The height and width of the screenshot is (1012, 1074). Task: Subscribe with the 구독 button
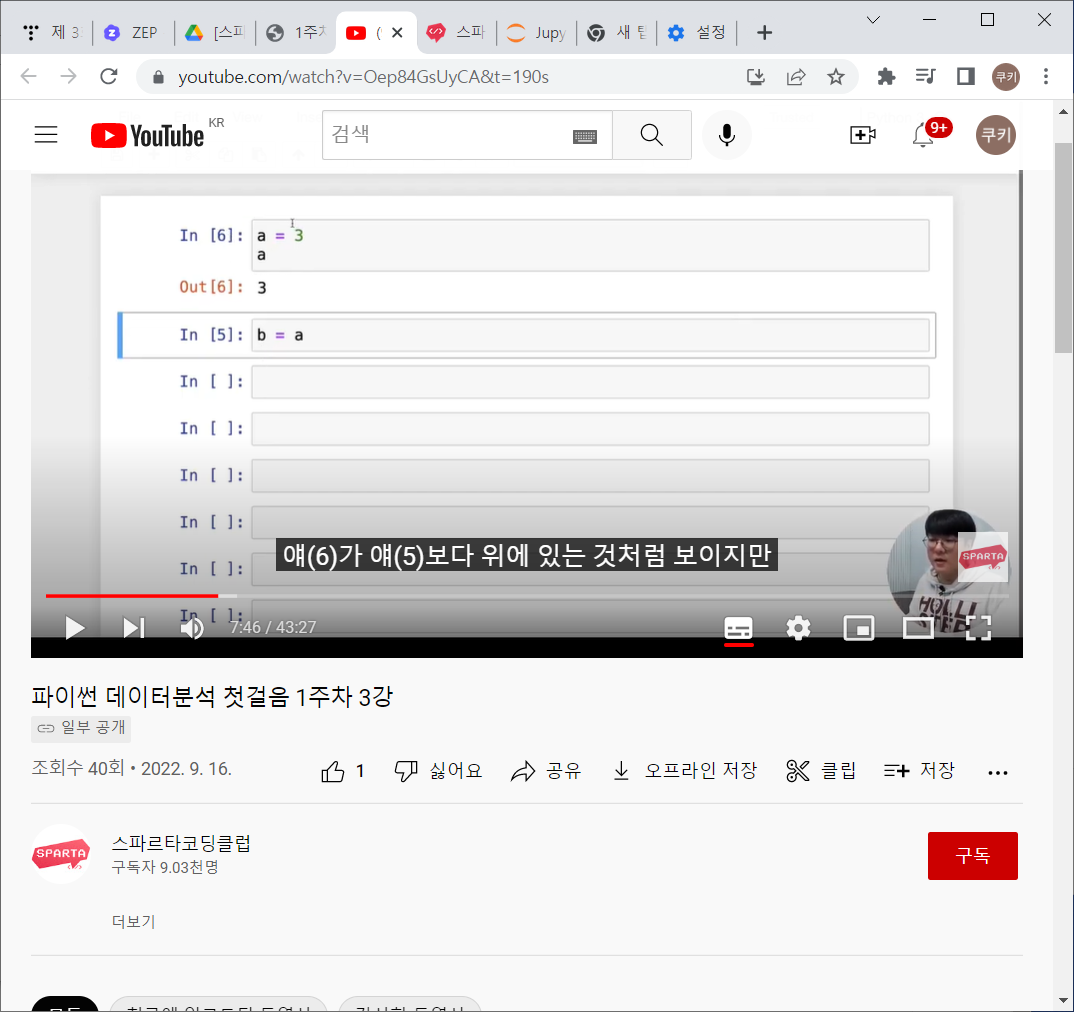tap(973, 856)
